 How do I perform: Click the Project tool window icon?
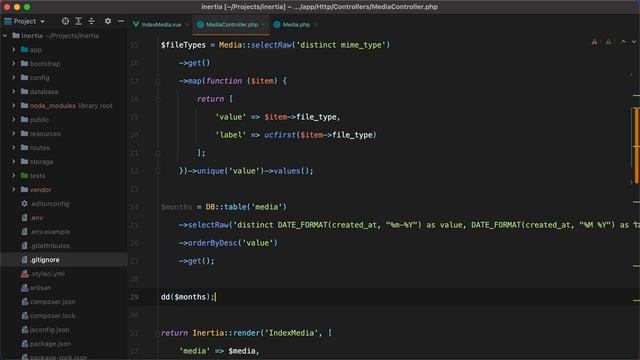tap(8, 21)
